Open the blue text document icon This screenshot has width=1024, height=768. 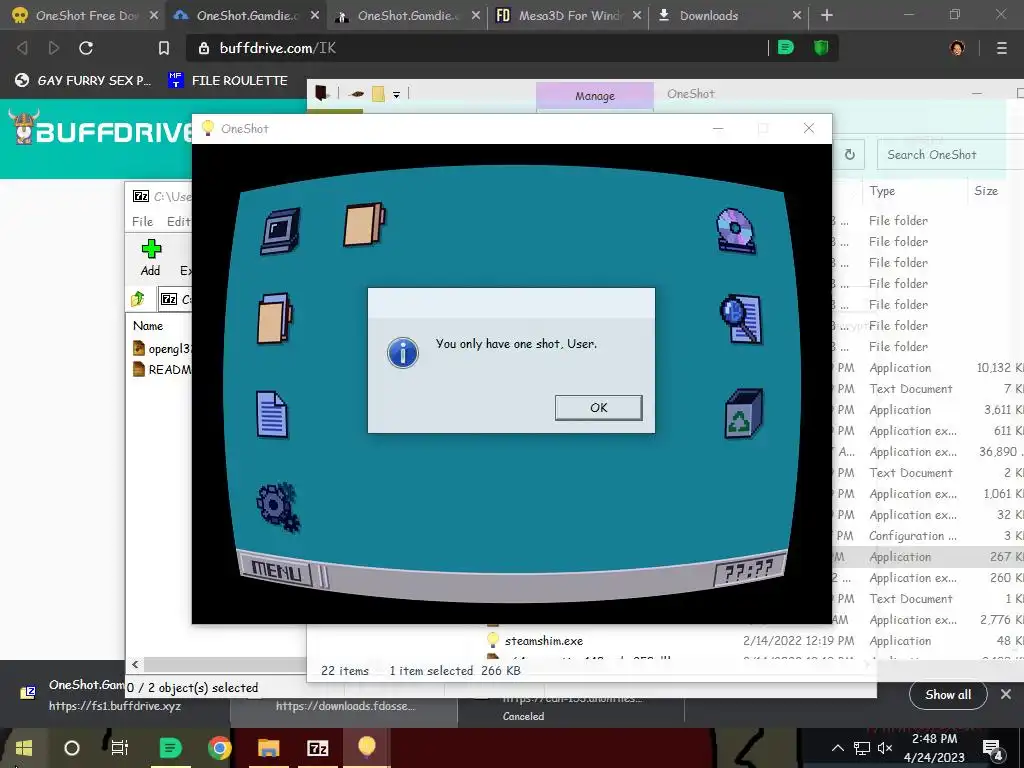pos(272,414)
